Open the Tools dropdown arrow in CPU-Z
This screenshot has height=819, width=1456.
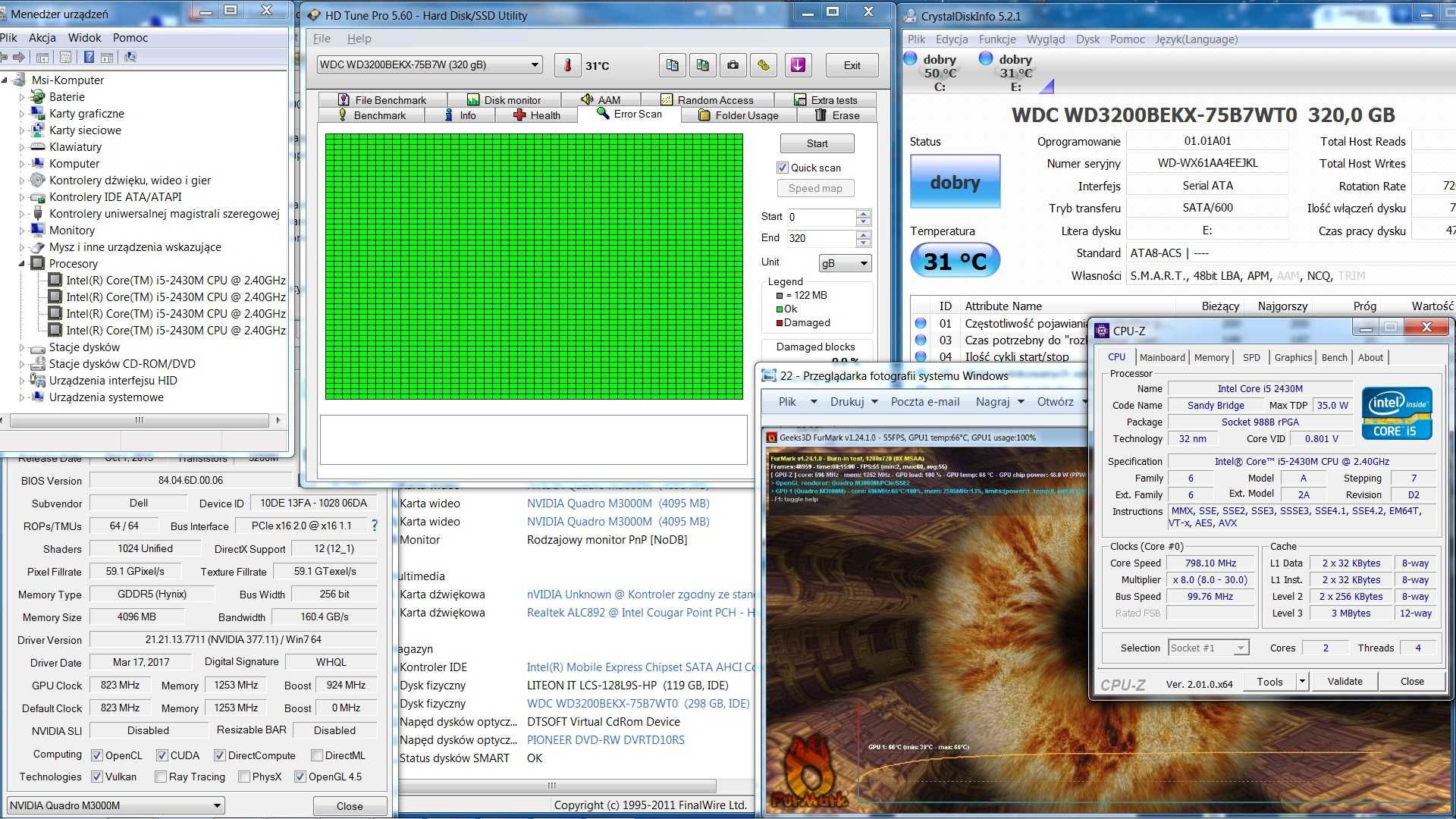click(1302, 681)
